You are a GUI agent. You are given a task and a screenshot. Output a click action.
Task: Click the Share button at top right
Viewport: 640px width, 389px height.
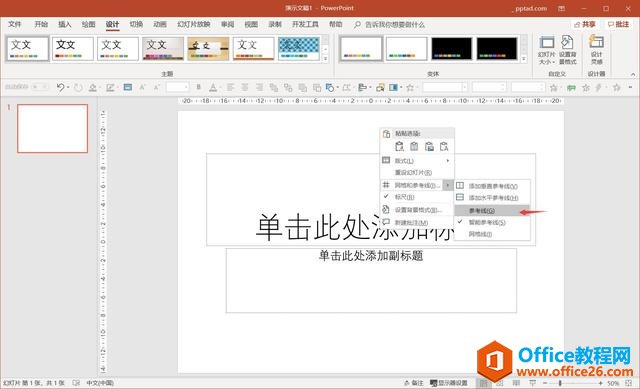click(584, 24)
